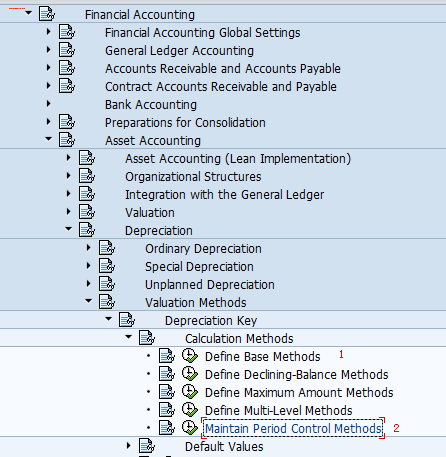Select Unplanned Depreciation tree item

point(210,285)
